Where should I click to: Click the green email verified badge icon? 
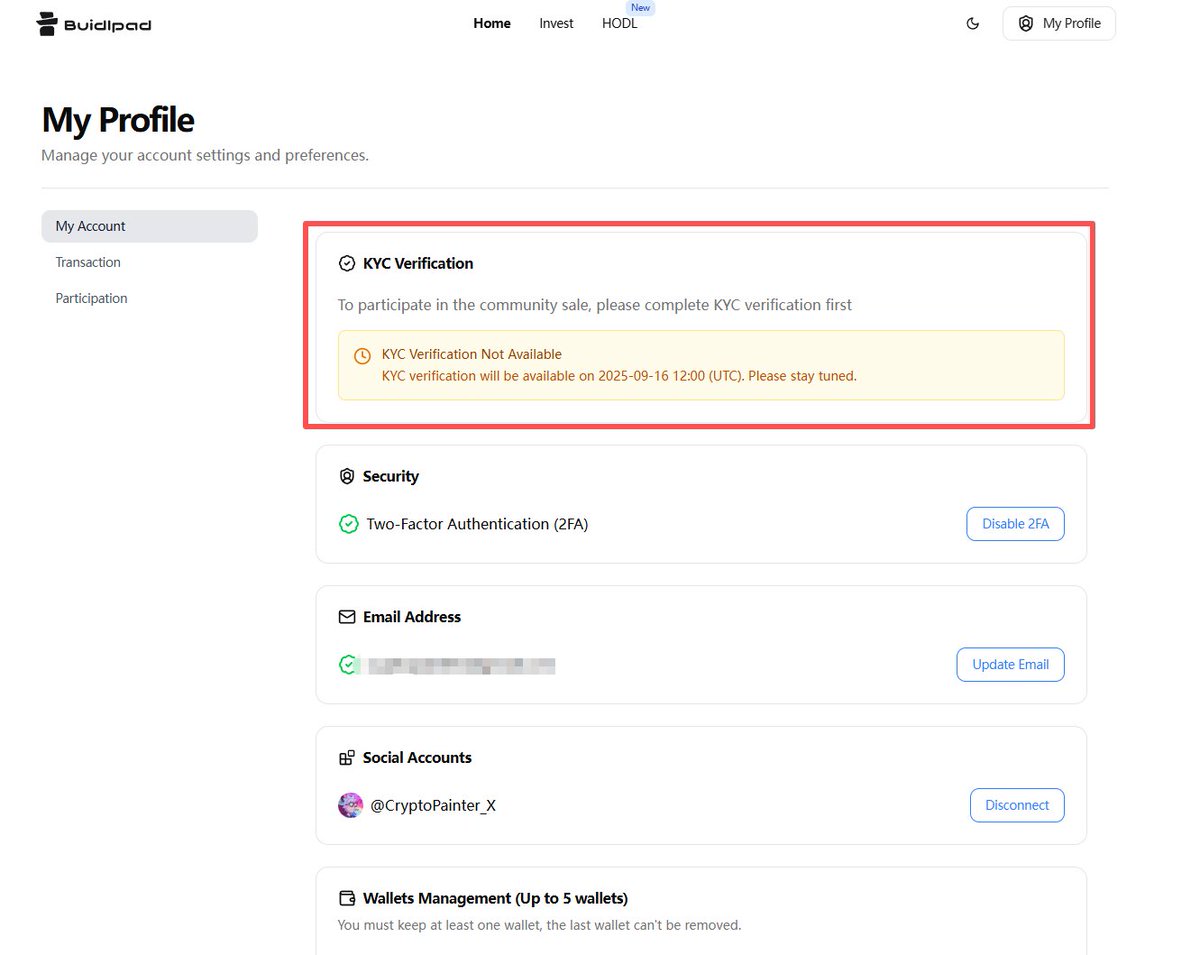[x=348, y=665]
